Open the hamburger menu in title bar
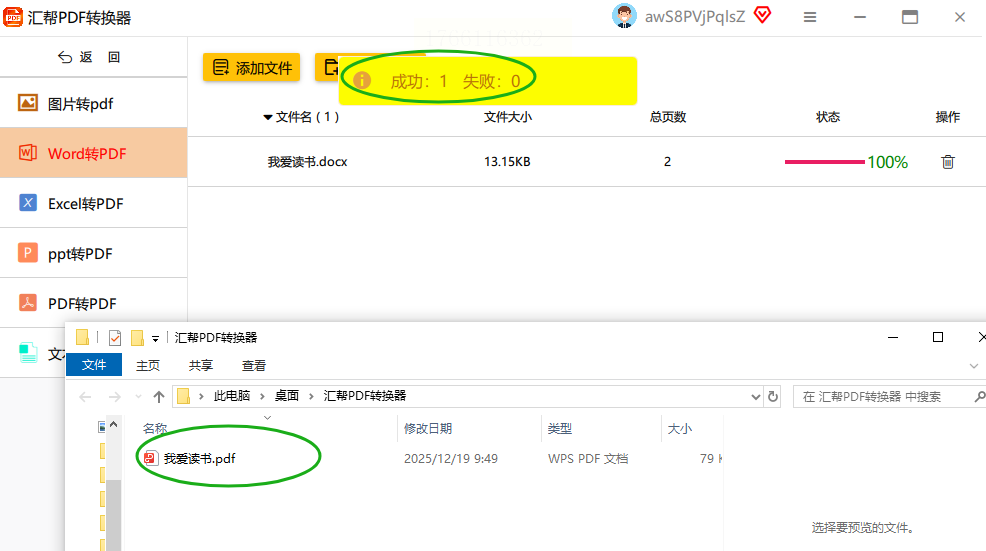 [810, 18]
